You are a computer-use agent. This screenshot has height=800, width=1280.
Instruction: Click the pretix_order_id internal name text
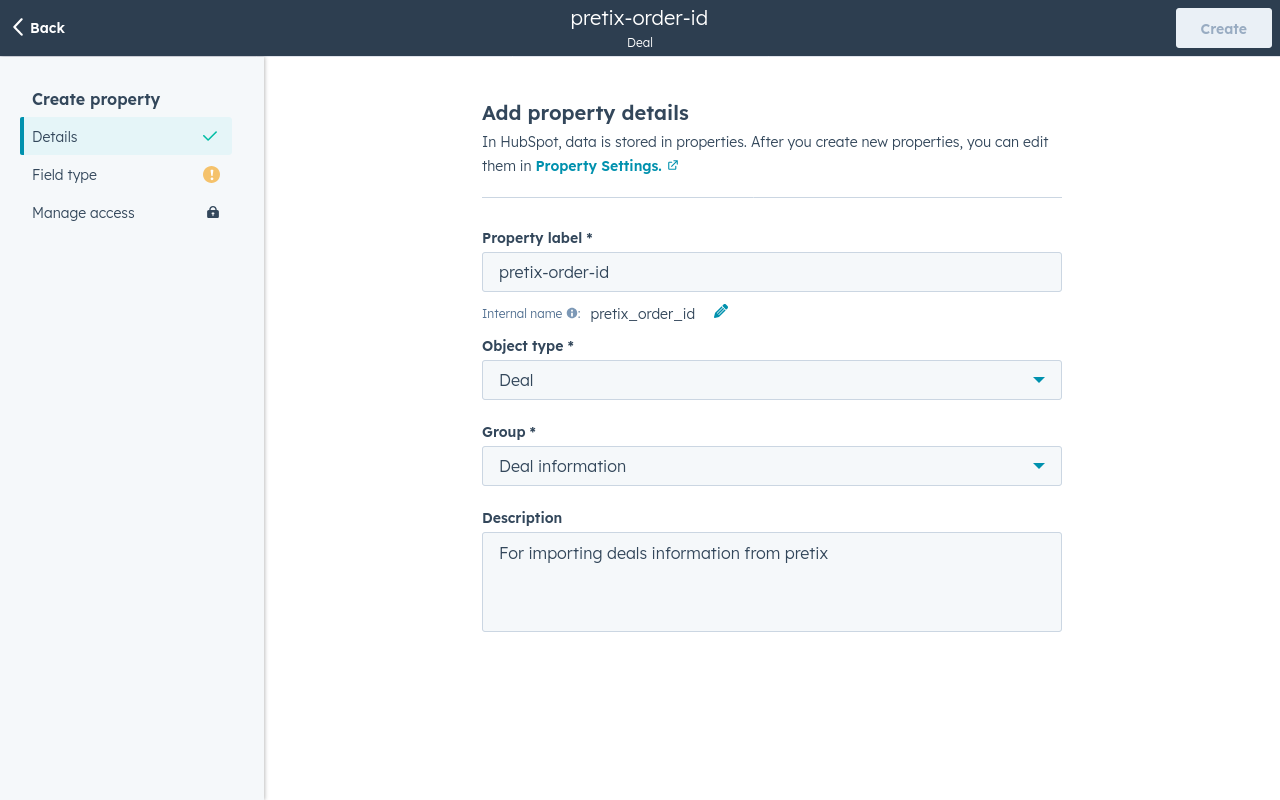(642, 314)
